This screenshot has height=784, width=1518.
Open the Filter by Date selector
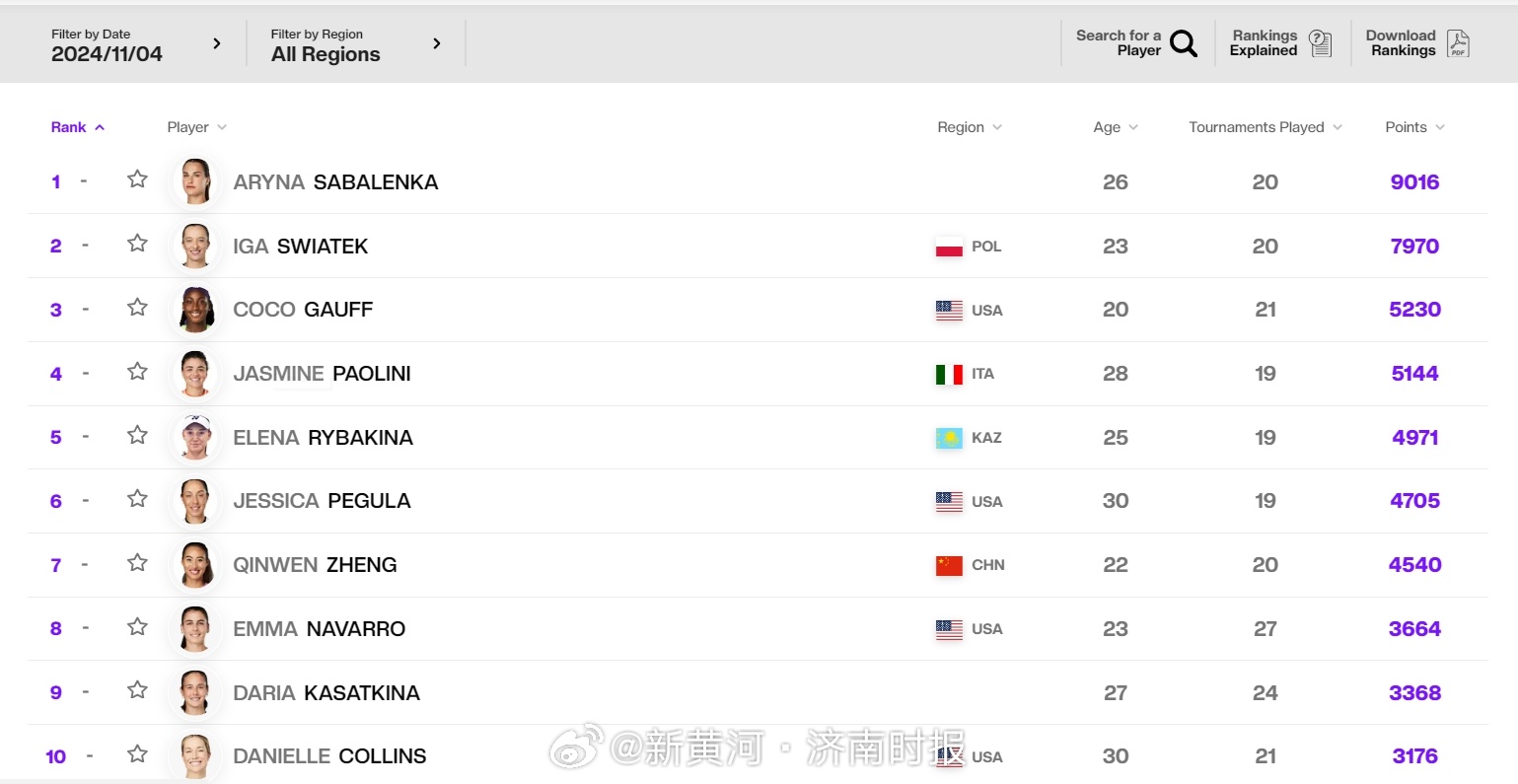[135, 44]
